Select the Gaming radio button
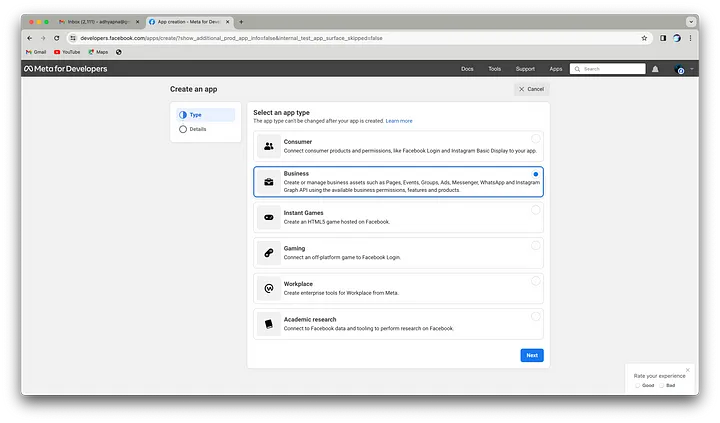Screen dimensions: 720x423 pyautogui.click(x=535, y=245)
